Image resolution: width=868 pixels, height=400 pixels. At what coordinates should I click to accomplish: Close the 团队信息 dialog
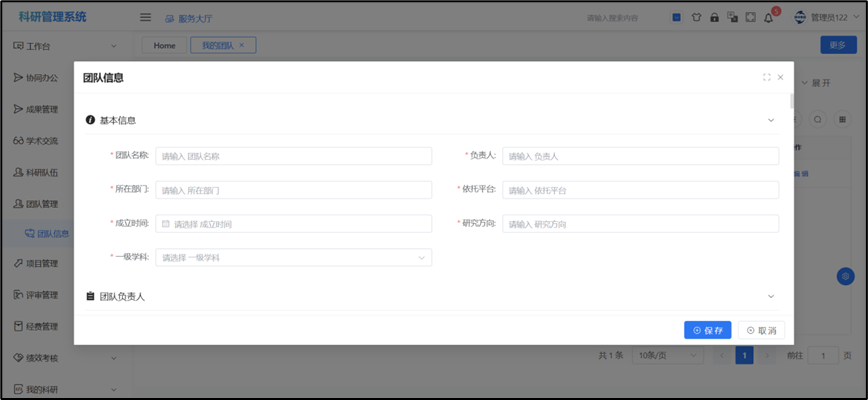[x=781, y=77]
